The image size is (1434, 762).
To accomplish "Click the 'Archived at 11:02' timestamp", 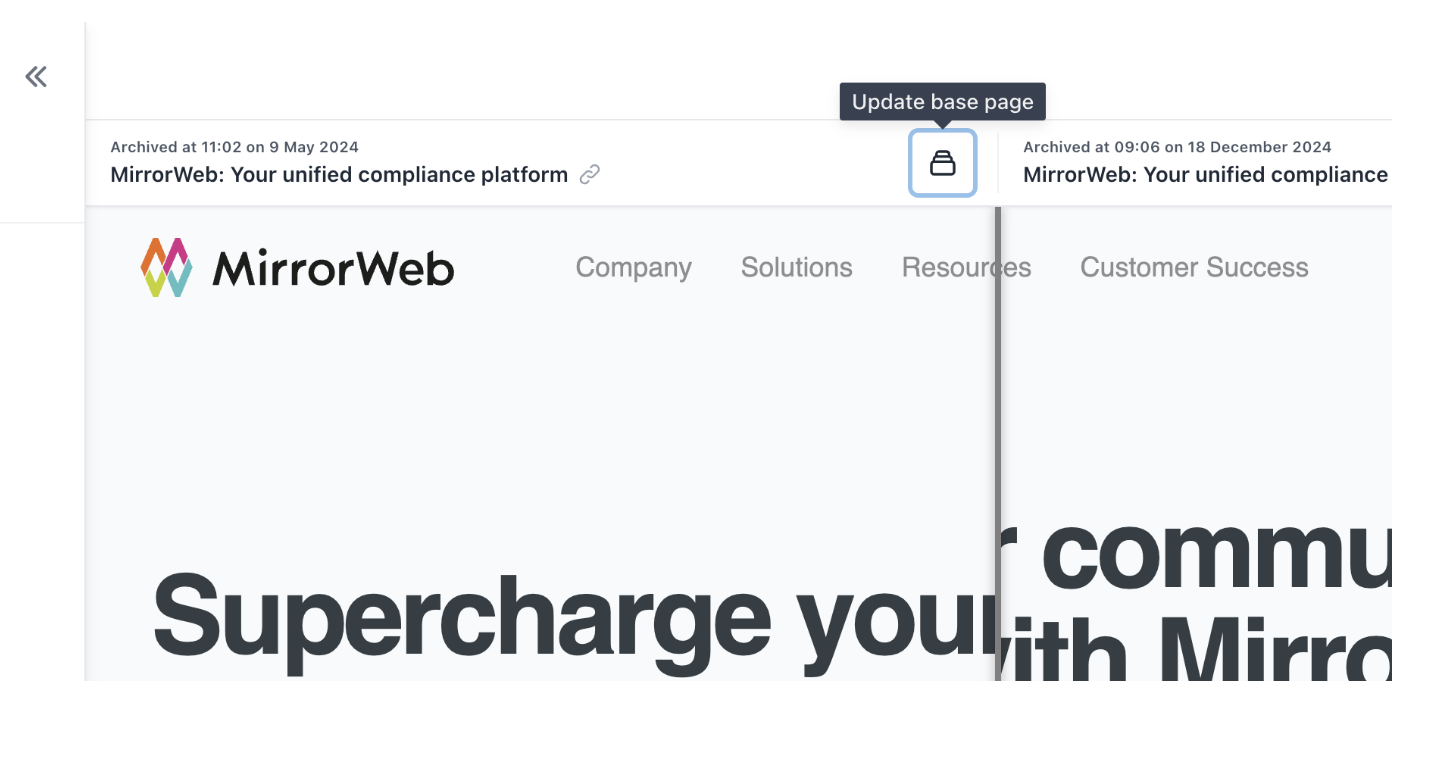I will tap(234, 147).
